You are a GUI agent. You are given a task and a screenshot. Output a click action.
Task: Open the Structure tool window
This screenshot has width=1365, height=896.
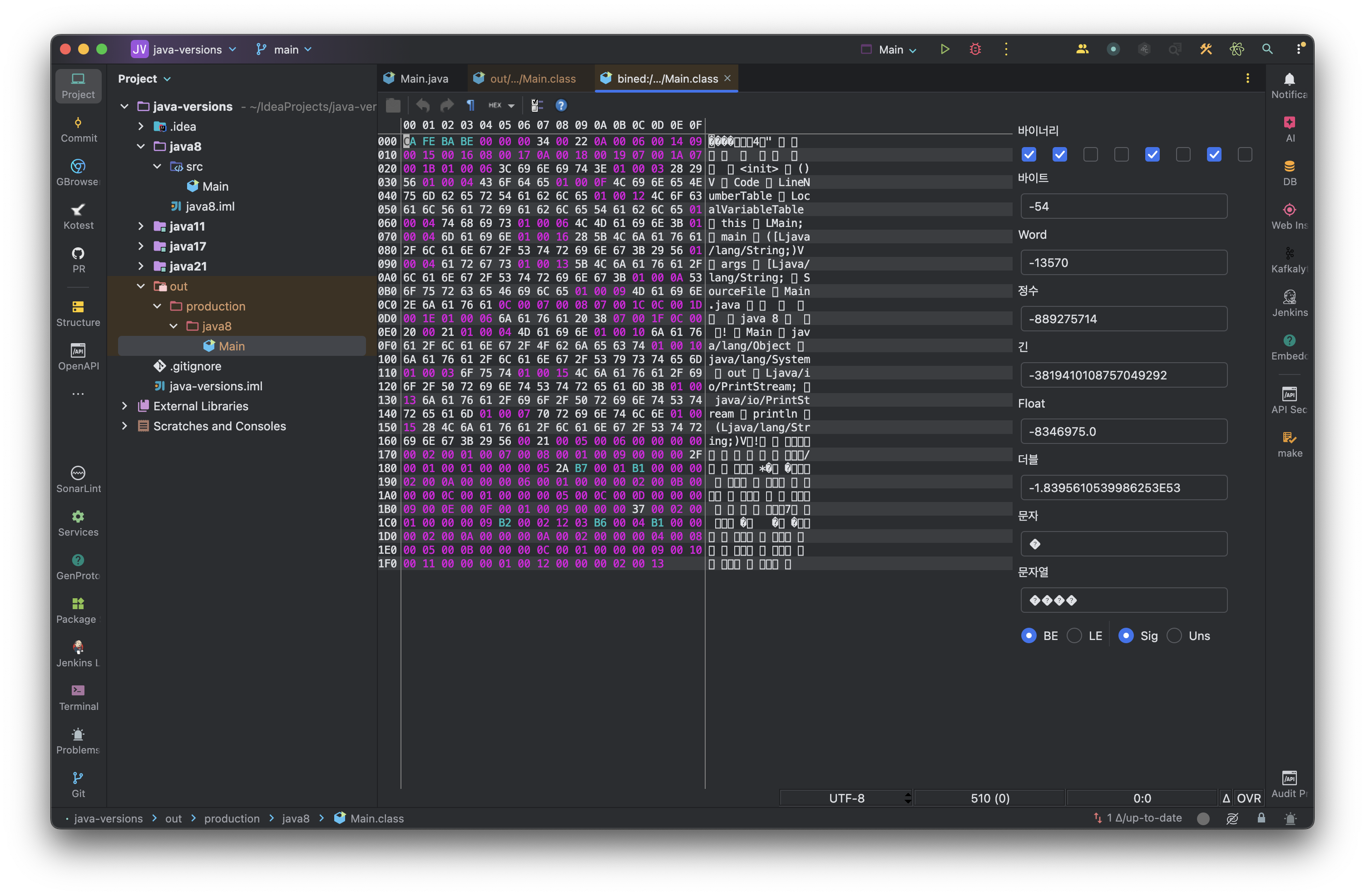point(79,313)
